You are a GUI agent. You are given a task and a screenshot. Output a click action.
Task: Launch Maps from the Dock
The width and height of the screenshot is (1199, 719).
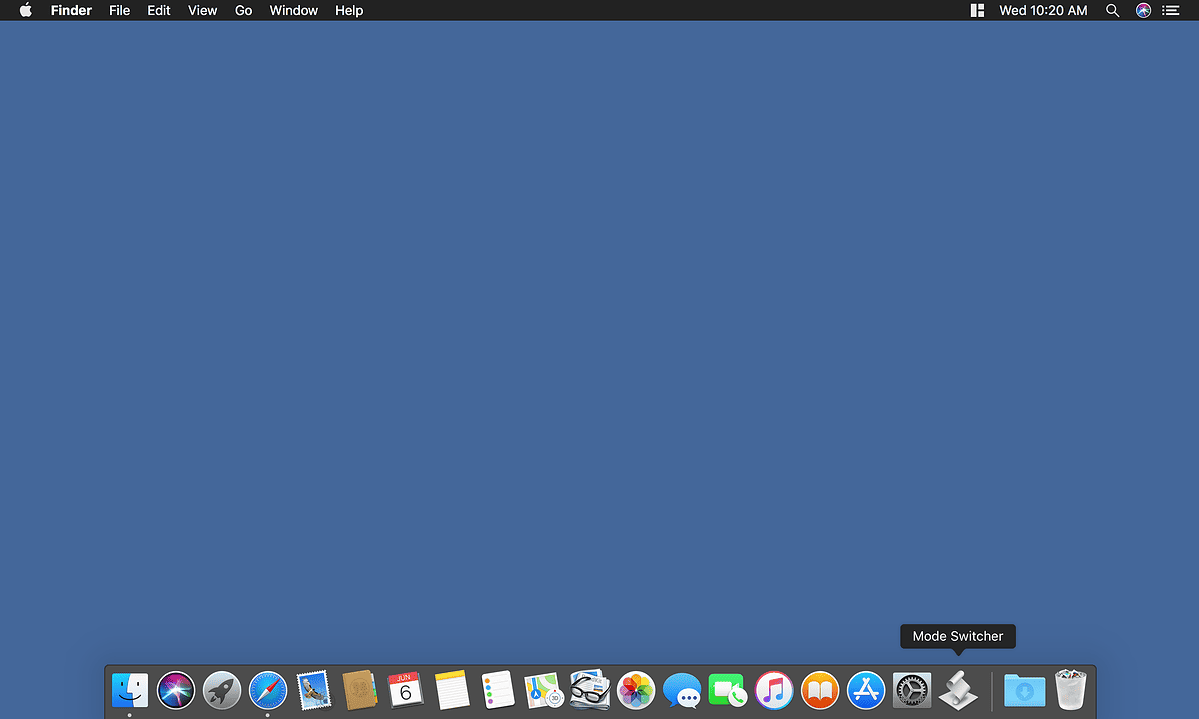click(x=543, y=690)
